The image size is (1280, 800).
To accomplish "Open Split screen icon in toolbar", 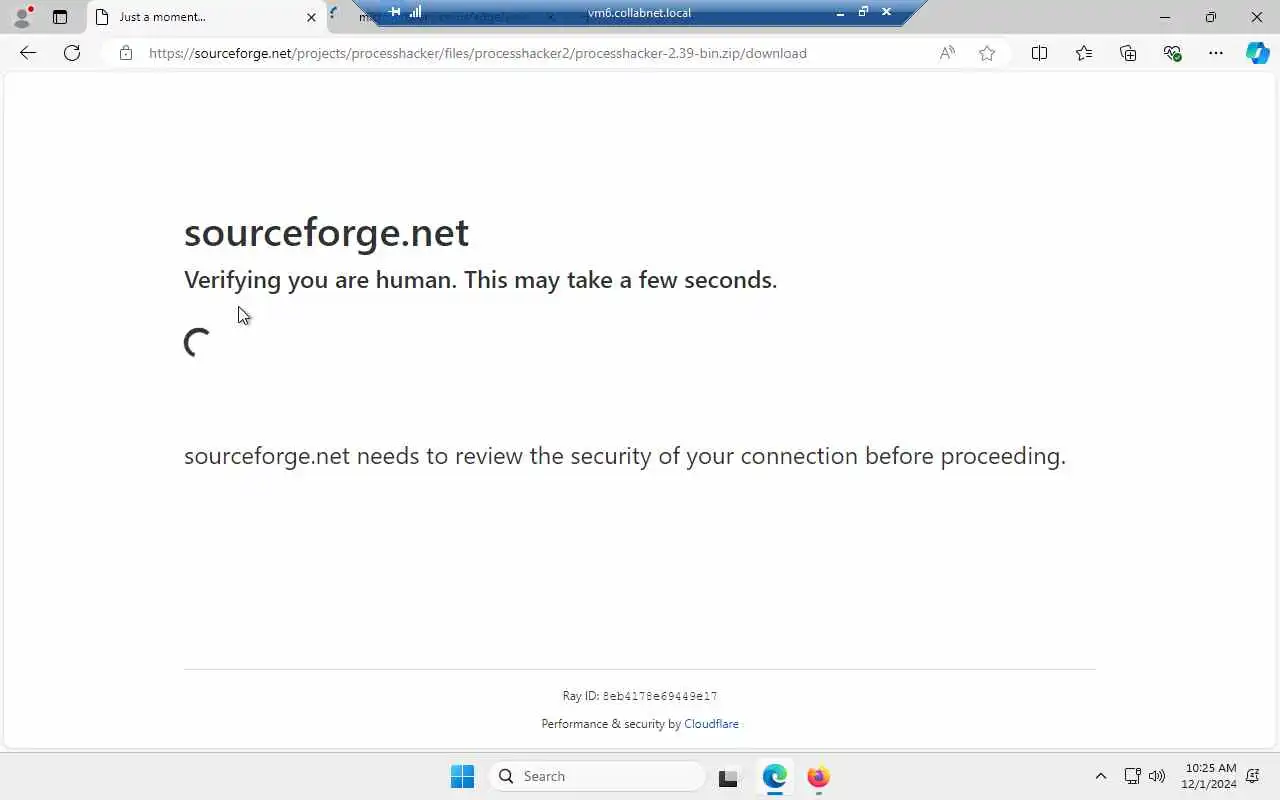I will tap(1039, 53).
